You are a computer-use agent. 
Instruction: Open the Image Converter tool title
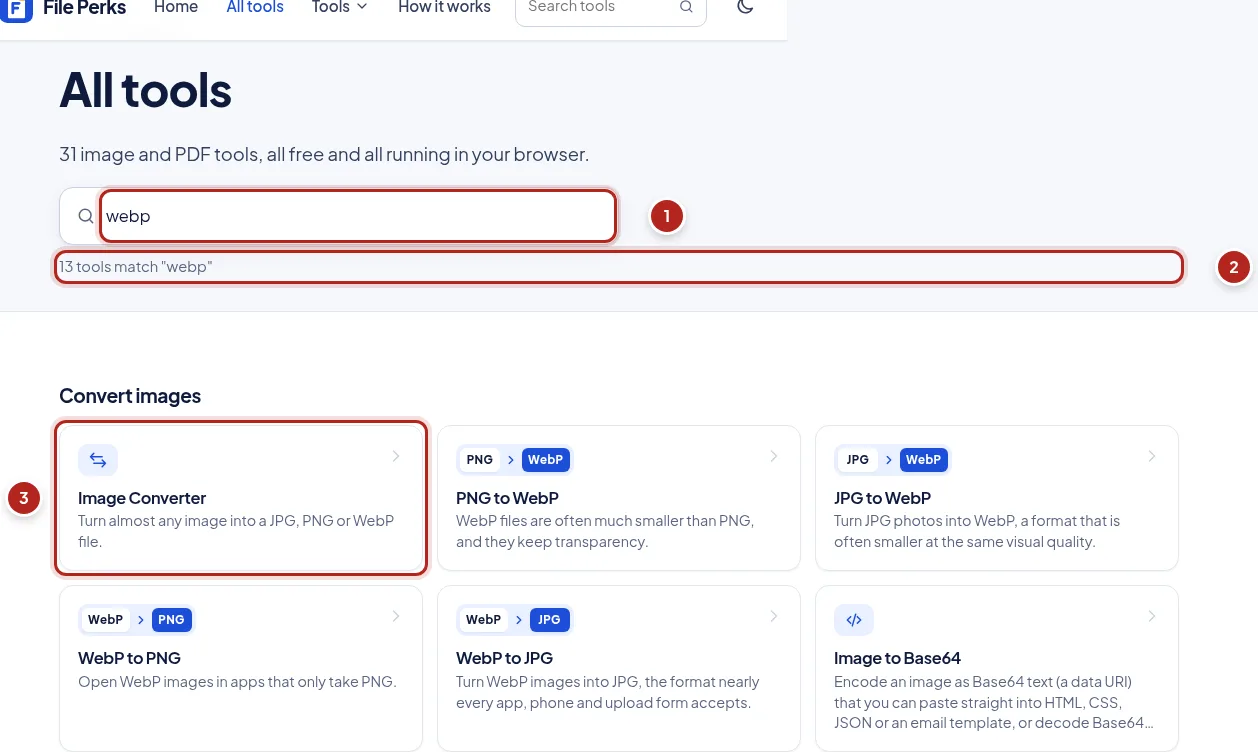click(x=142, y=498)
